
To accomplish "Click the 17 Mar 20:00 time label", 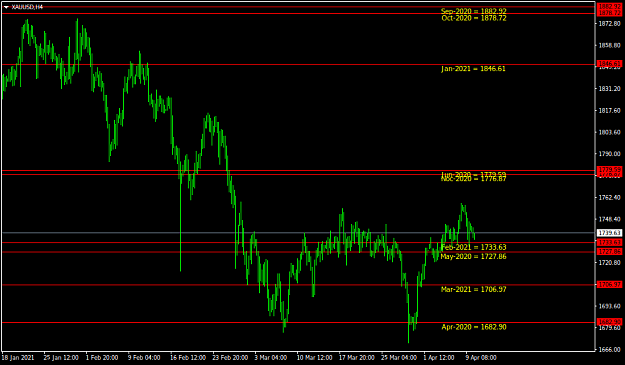I will point(357,357).
